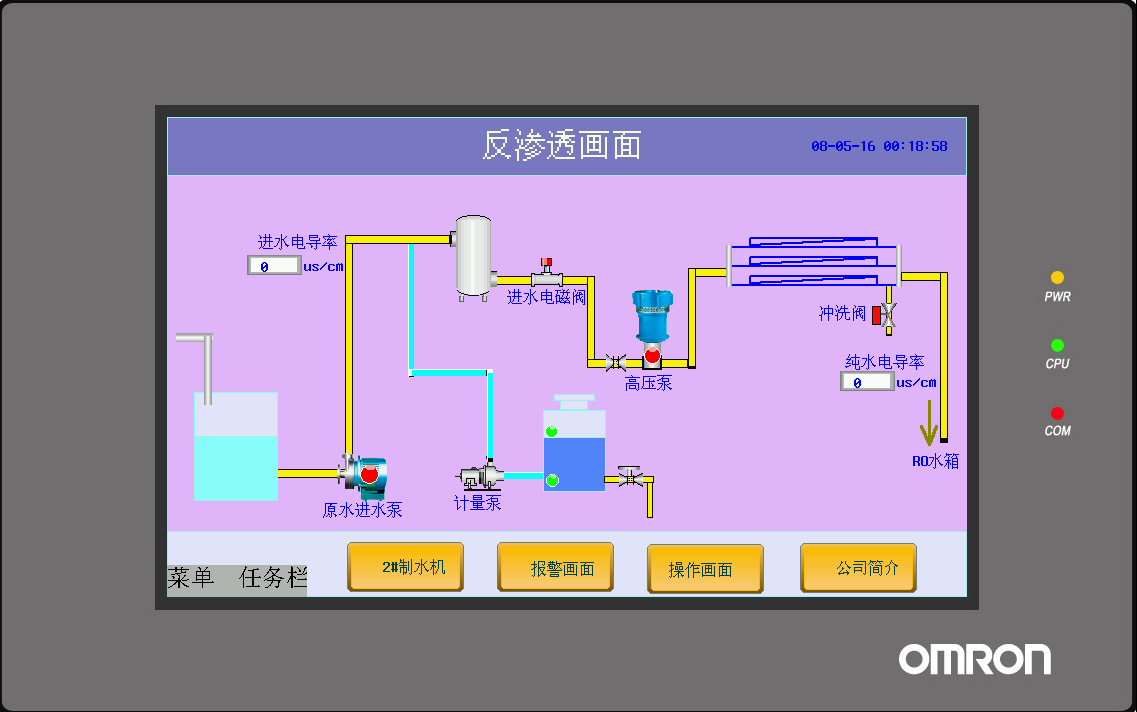This screenshot has height=712, width=1137.
Task: Click the 原水进水泵 label
Action: coord(362,510)
